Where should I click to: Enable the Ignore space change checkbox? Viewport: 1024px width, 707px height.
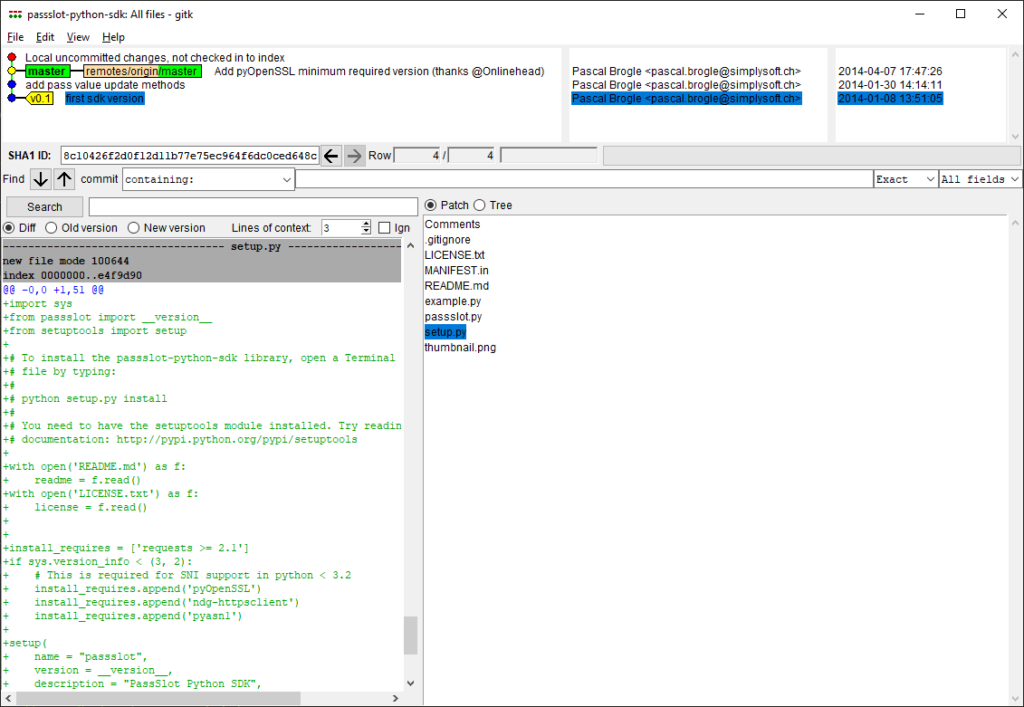[385, 228]
